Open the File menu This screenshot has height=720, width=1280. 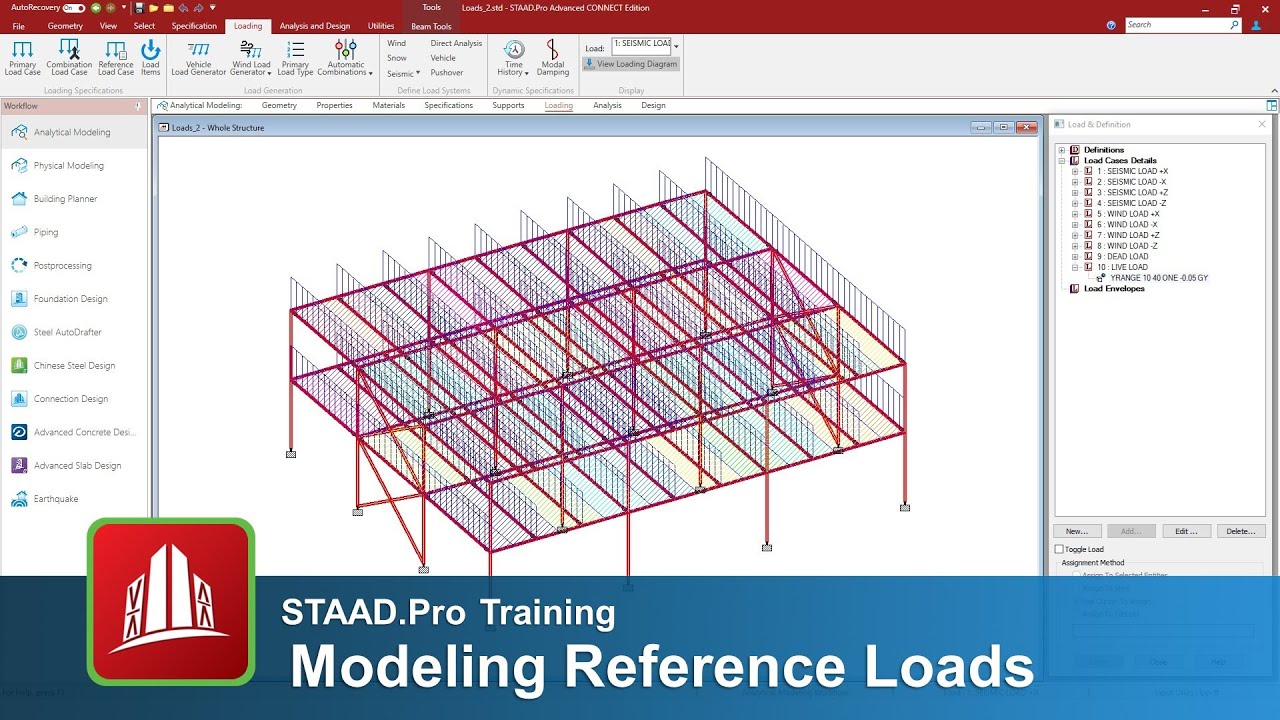click(19, 26)
